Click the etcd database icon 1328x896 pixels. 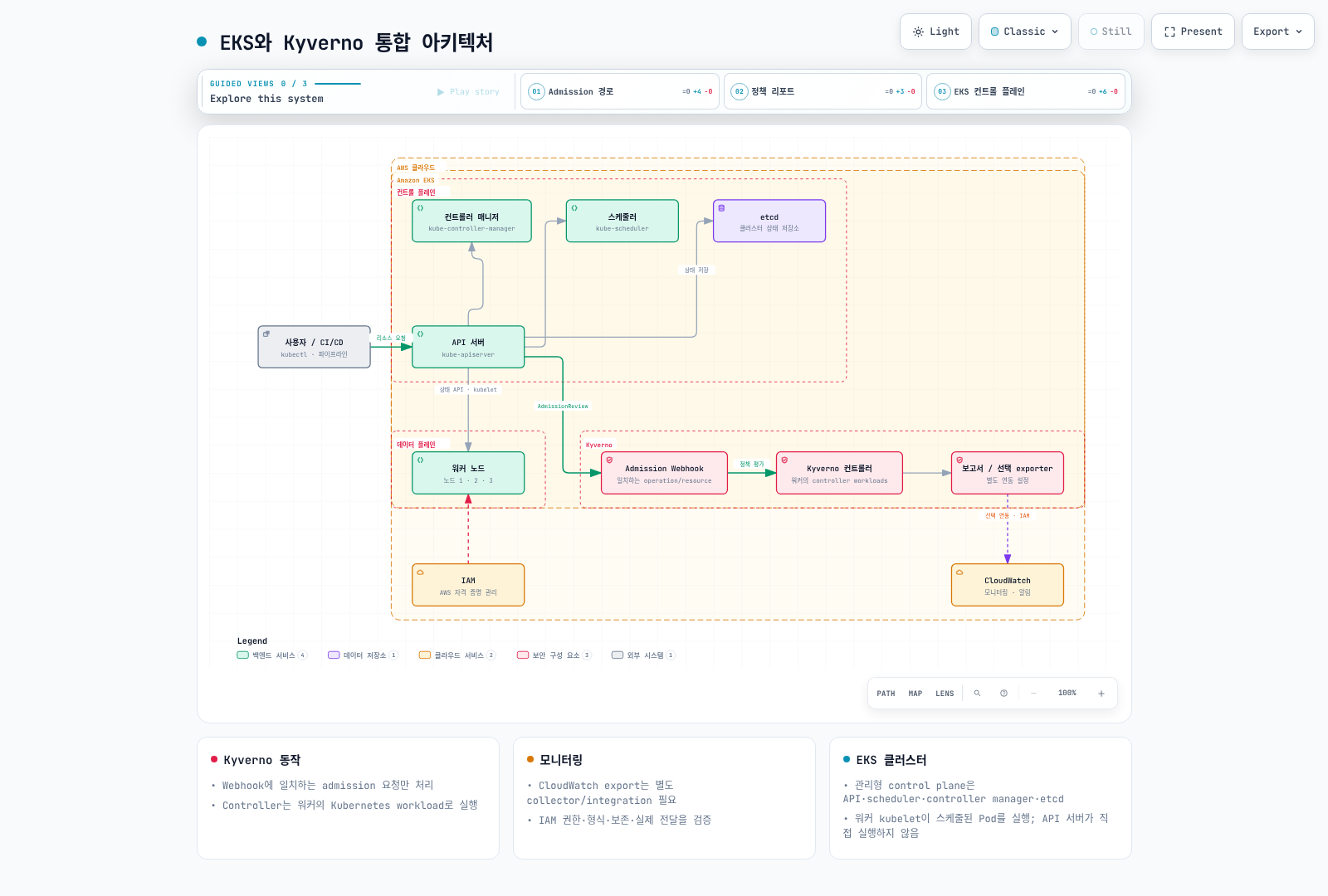[721, 208]
